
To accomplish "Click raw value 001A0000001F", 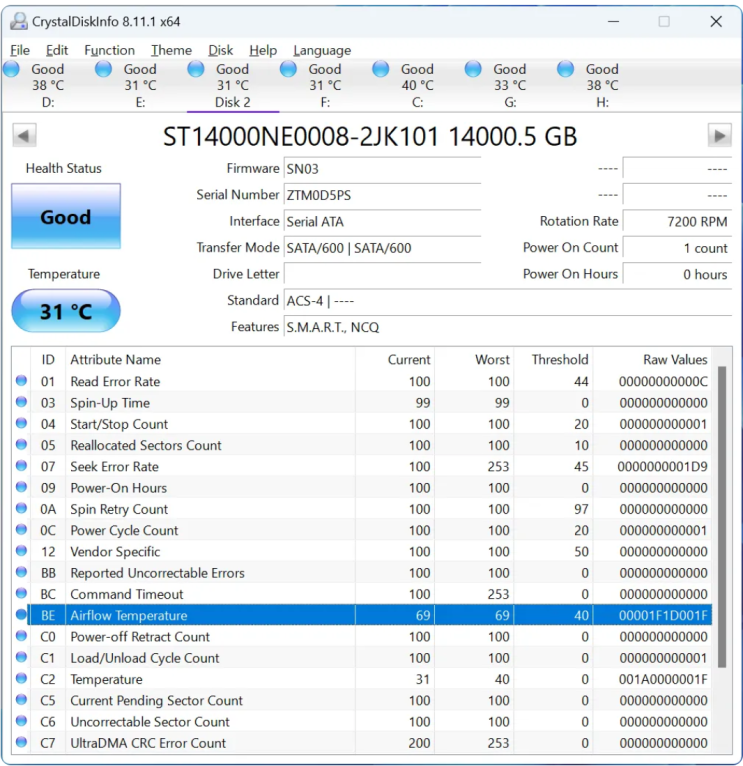I will (663, 679).
